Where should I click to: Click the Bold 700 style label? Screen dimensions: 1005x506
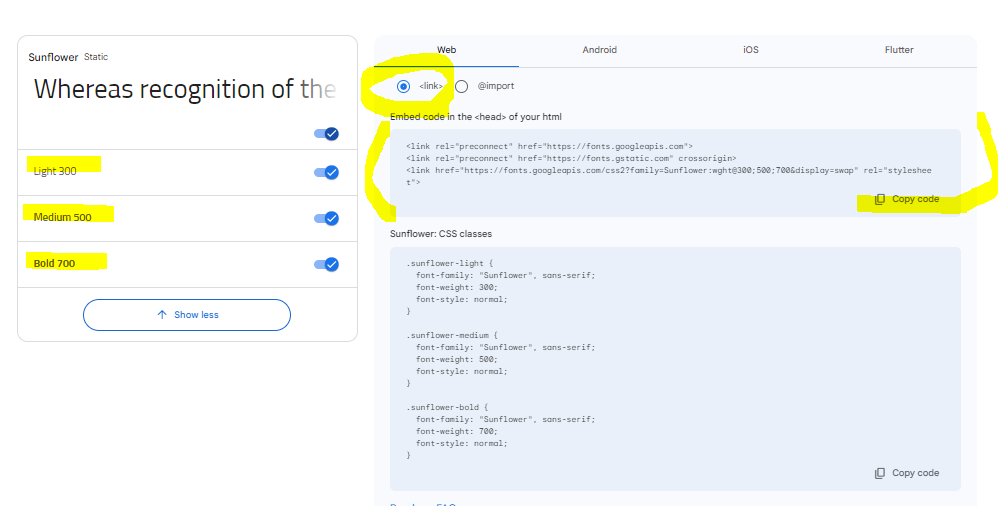point(54,264)
